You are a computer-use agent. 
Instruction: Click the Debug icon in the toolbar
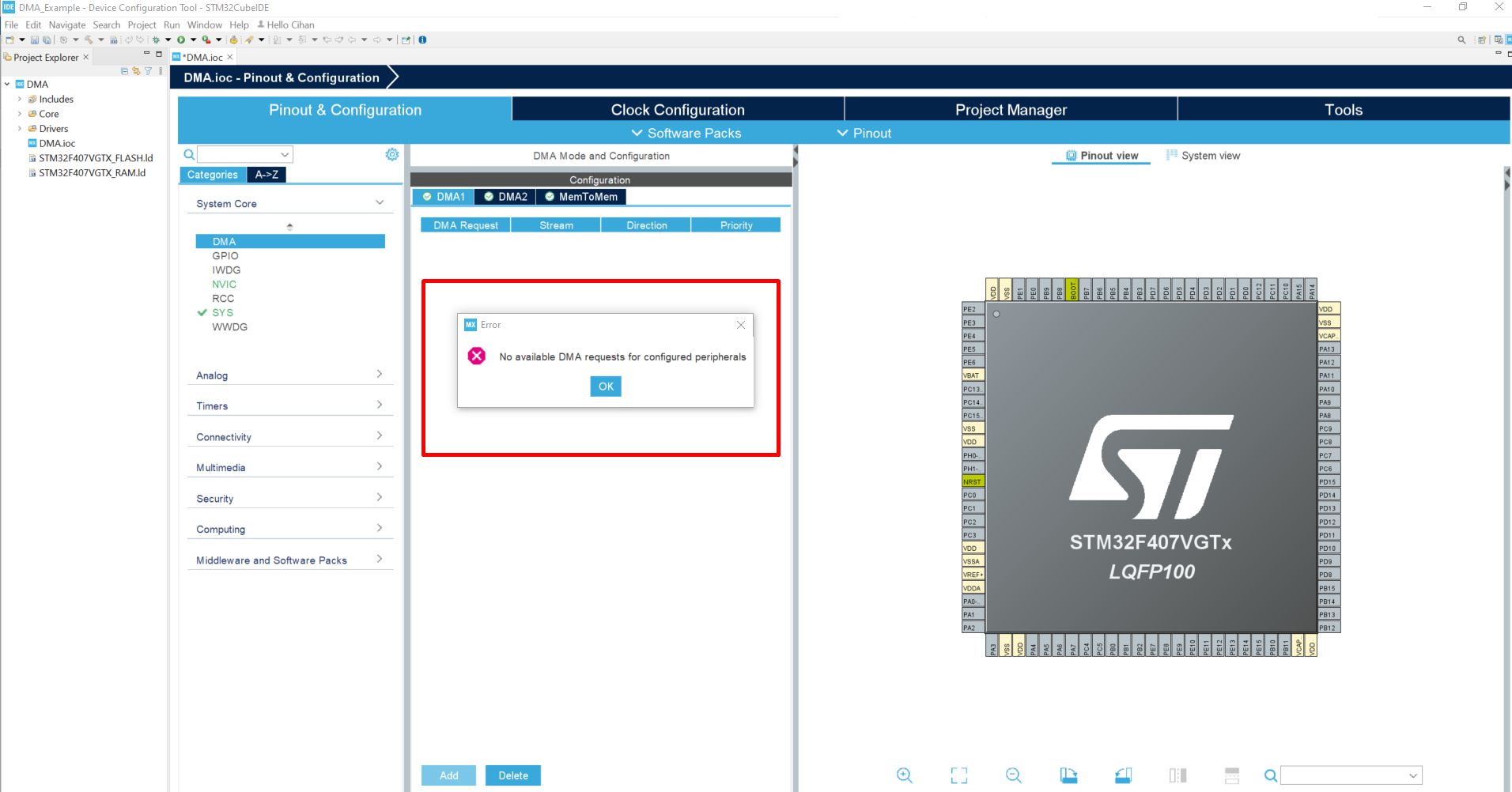(x=156, y=40)
